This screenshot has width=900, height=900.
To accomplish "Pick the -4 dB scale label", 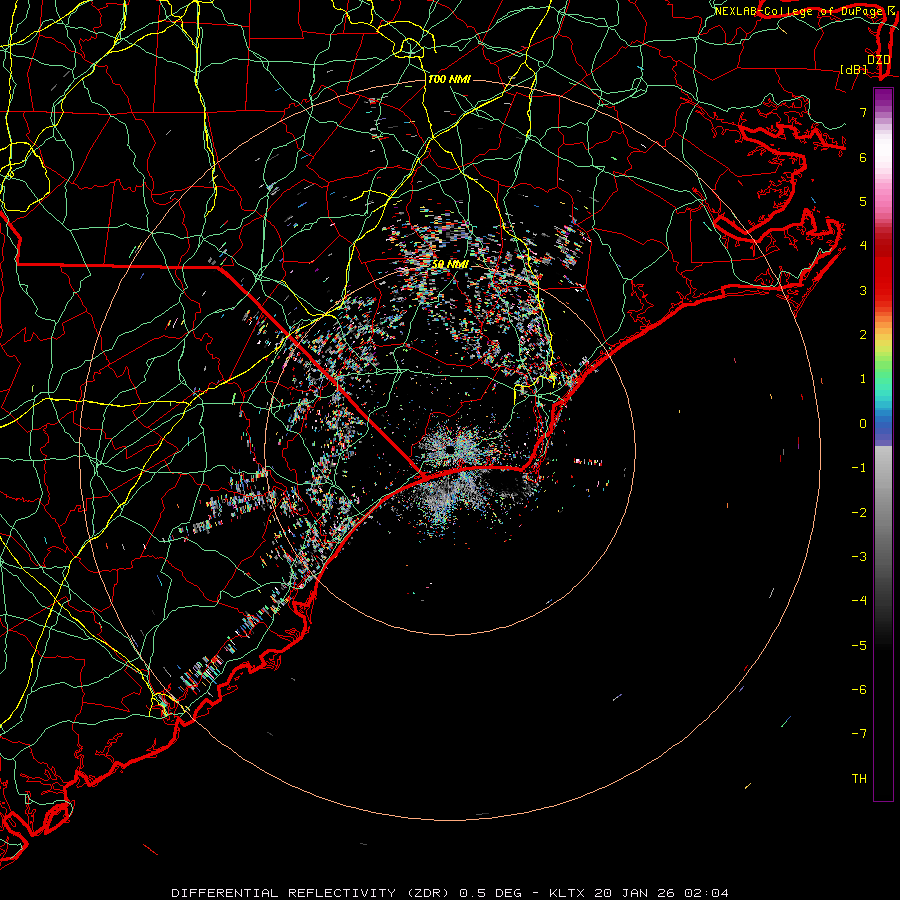I will coord(859,600).
